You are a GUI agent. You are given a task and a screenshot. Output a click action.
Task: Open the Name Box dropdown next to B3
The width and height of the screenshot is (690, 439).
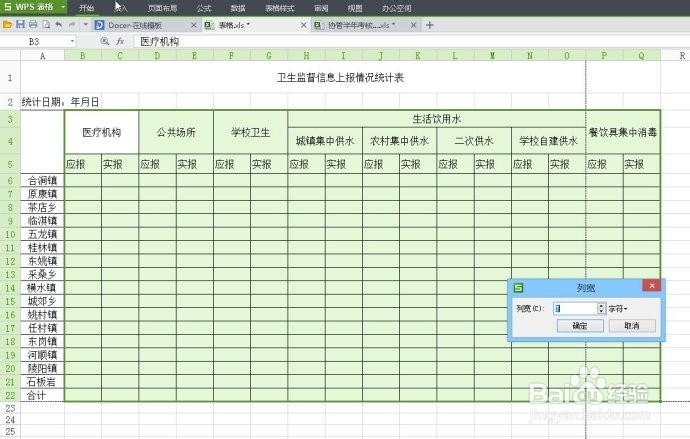coord(72,41)
